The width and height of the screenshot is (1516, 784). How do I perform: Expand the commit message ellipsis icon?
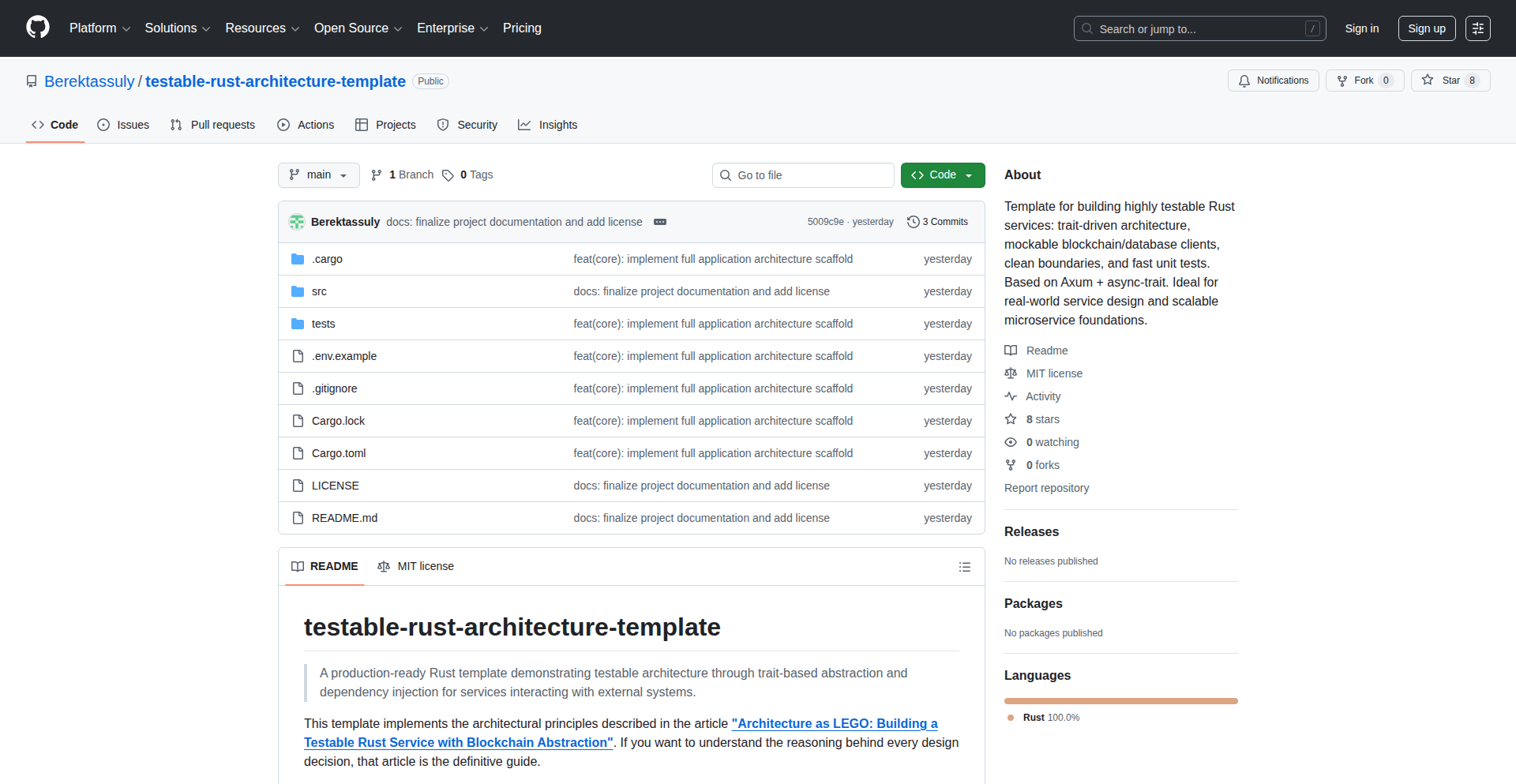tap(660, 222)
